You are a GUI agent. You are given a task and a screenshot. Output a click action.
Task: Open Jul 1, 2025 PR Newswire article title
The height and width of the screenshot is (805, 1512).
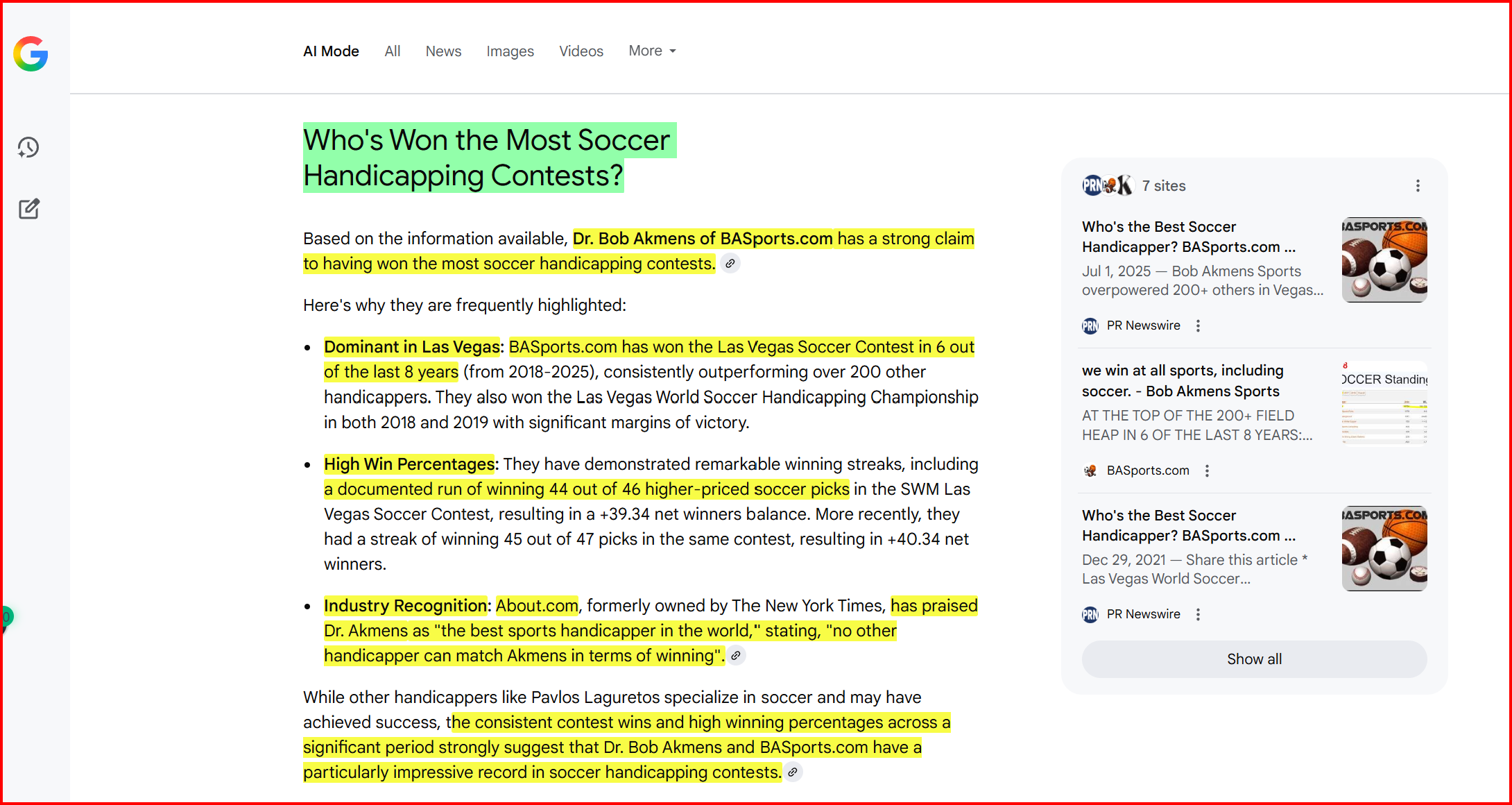[x=1188, y=237]
